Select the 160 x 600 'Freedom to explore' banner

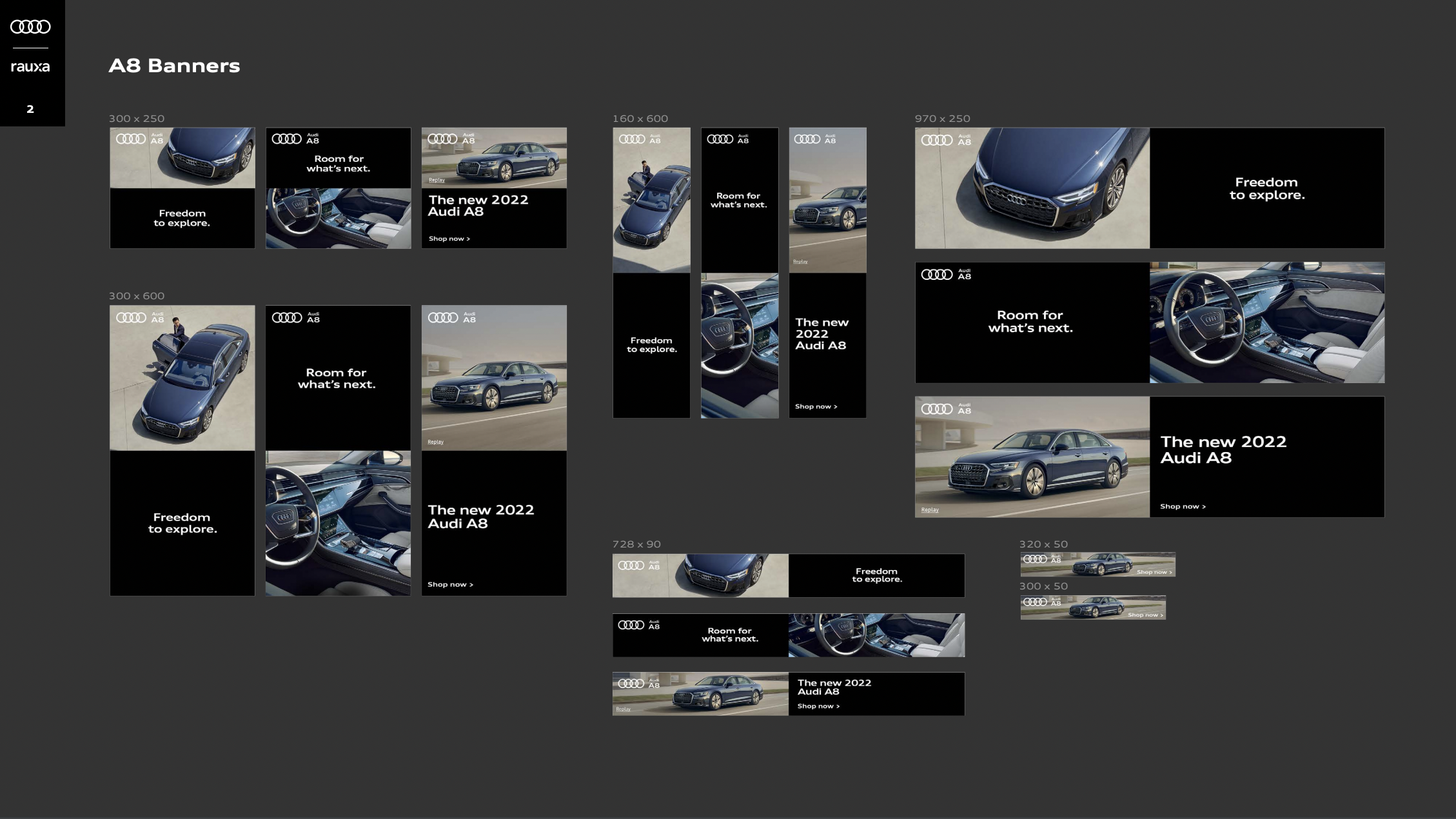[x=651, y=273]
